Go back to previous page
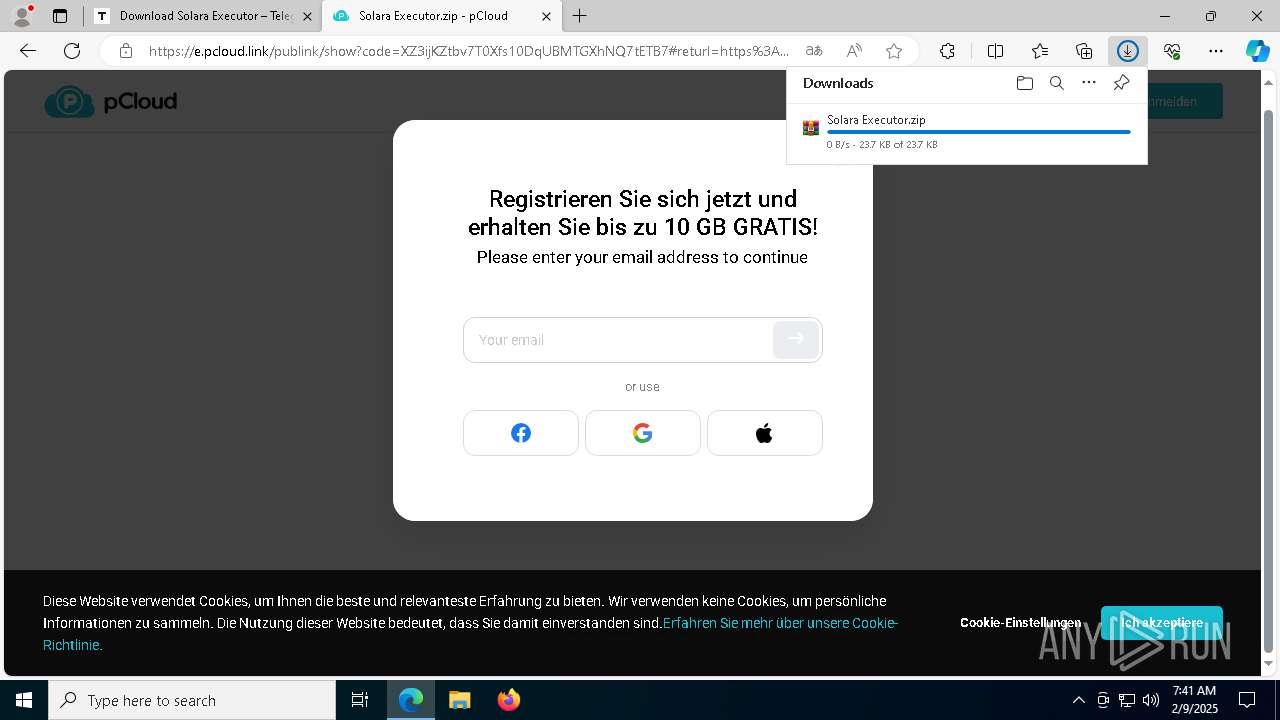1280x720 pixels. tap(28, 51)
